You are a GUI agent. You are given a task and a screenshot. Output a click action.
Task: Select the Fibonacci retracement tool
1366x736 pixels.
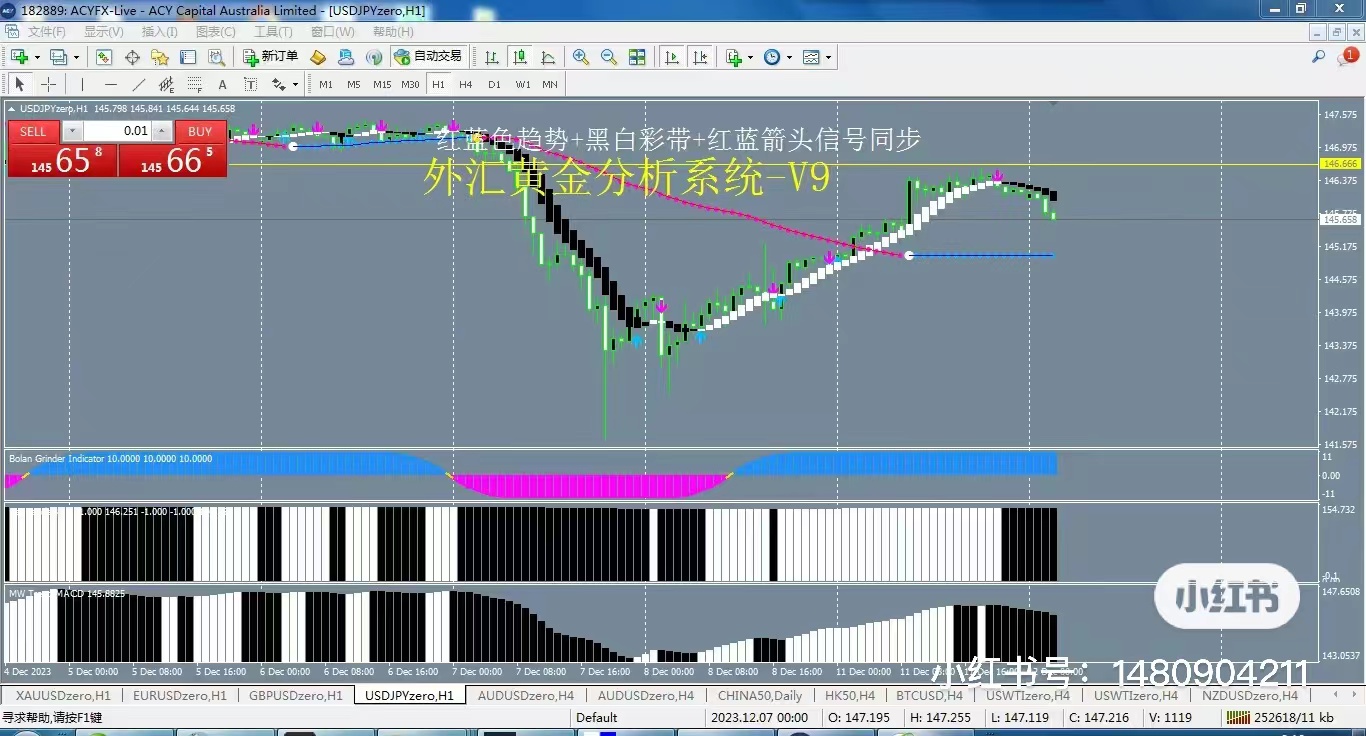click(195, 84)
